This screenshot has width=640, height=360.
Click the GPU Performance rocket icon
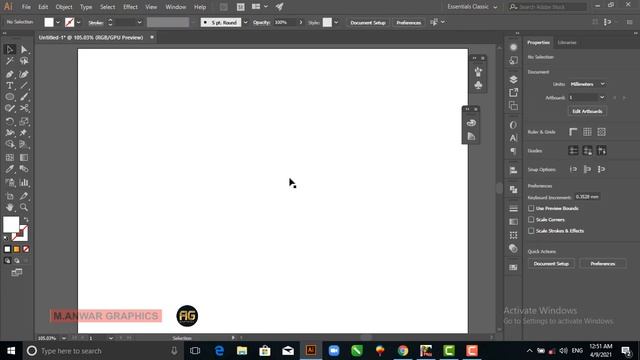pos(280,7)
